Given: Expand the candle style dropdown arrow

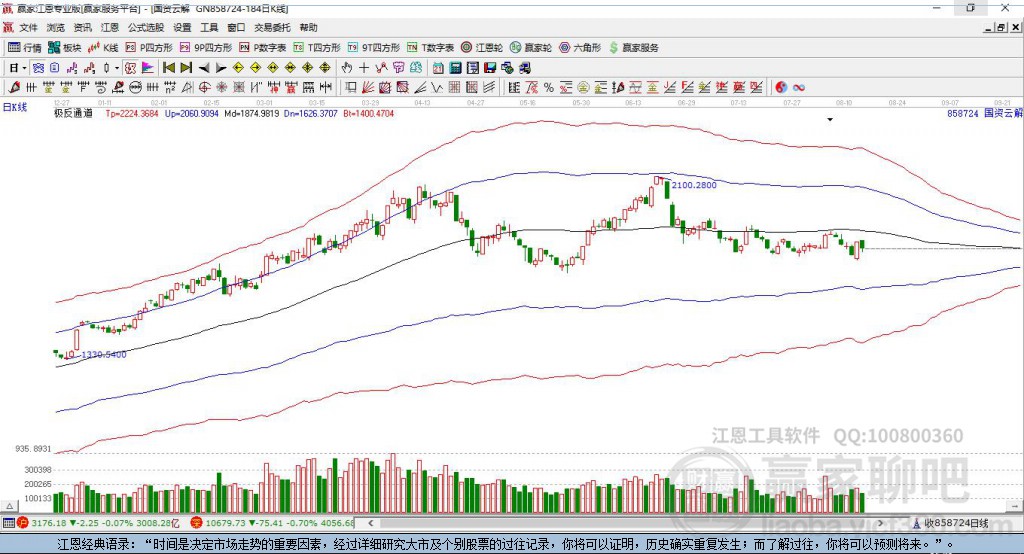Looking at the screenshot, I should pos(117,68).
